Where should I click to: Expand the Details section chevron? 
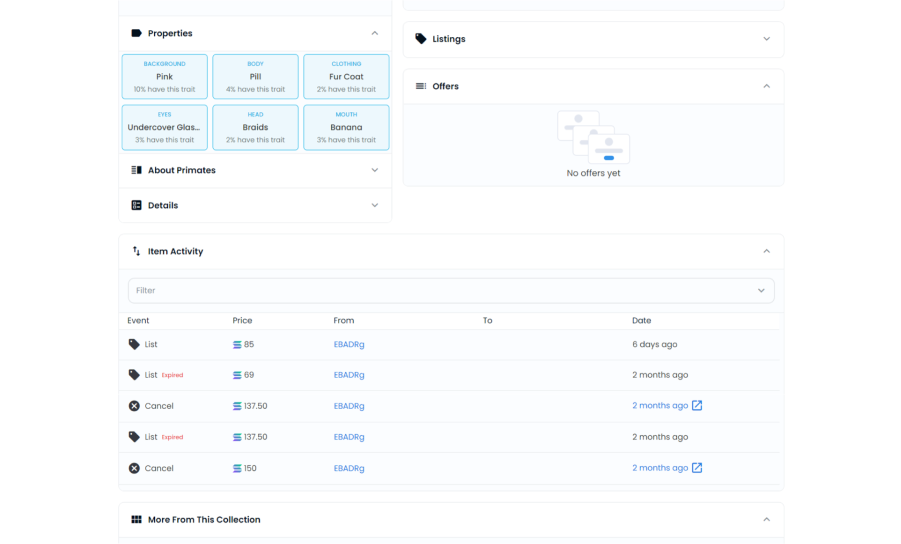coord(375,205)
